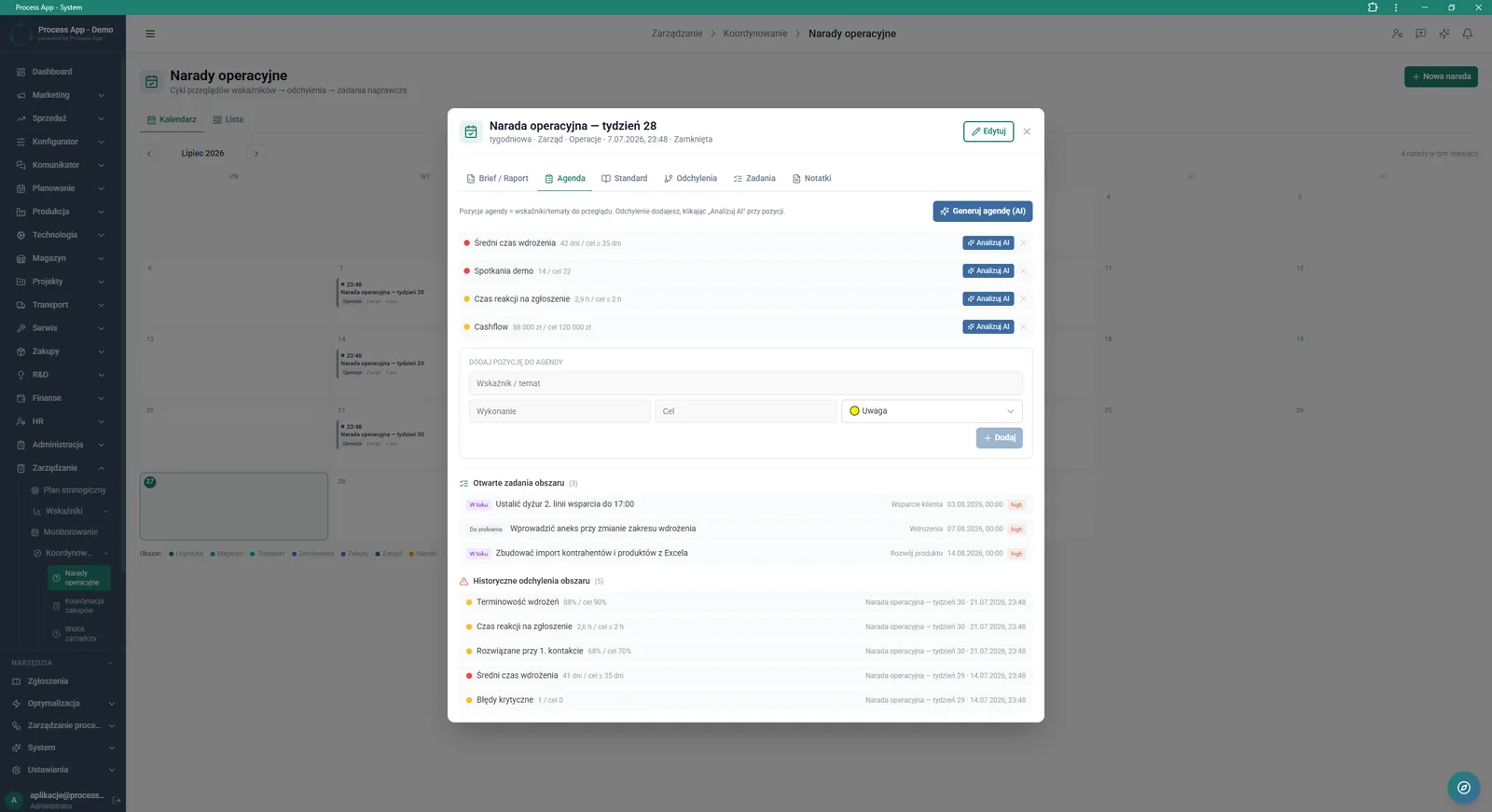The width and height of the screenshot is (1492, 812).
Task: Select the Kalendarz view tab
Action: (172, 120)
